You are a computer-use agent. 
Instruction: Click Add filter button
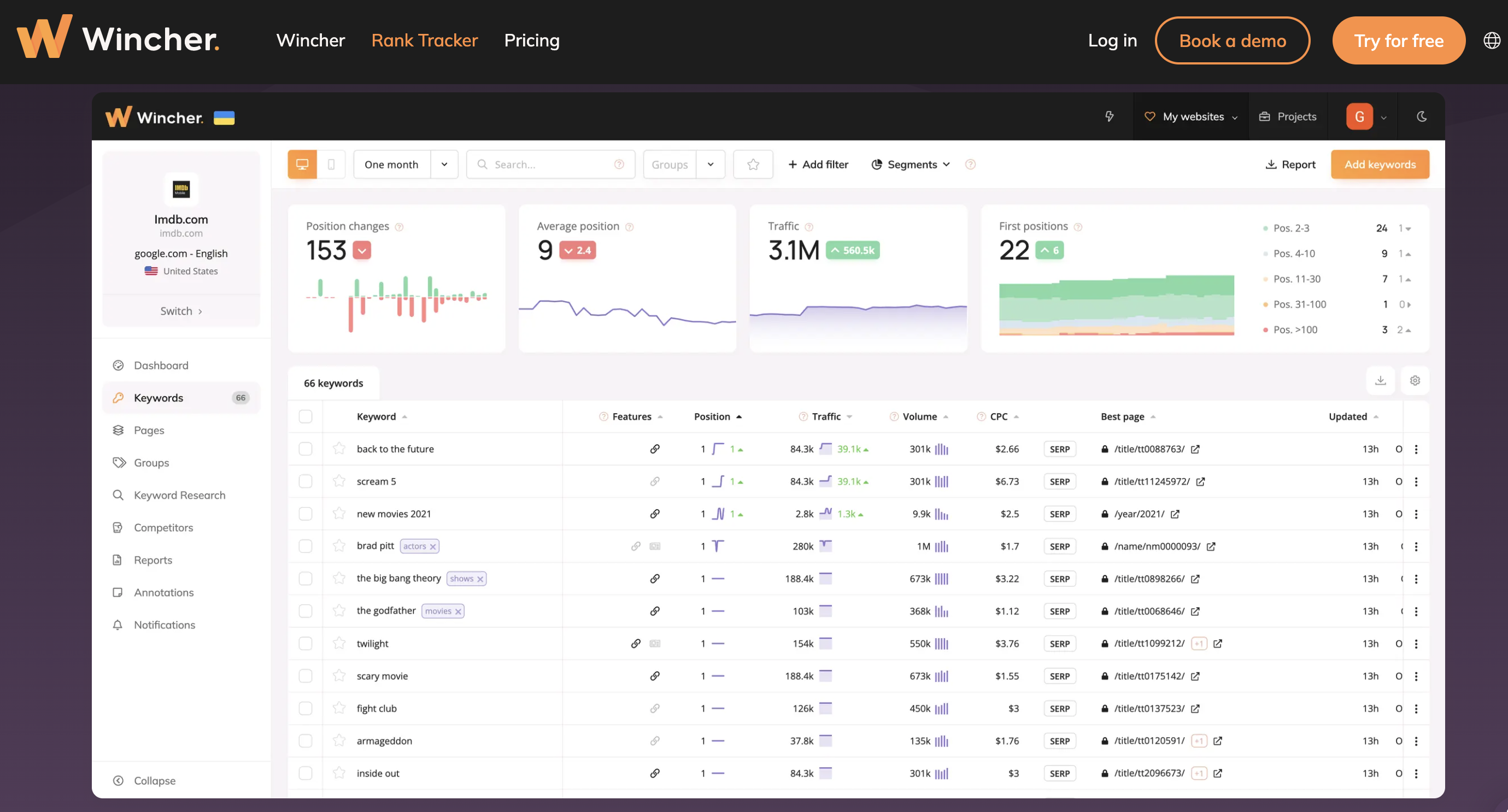click(818, 164)
